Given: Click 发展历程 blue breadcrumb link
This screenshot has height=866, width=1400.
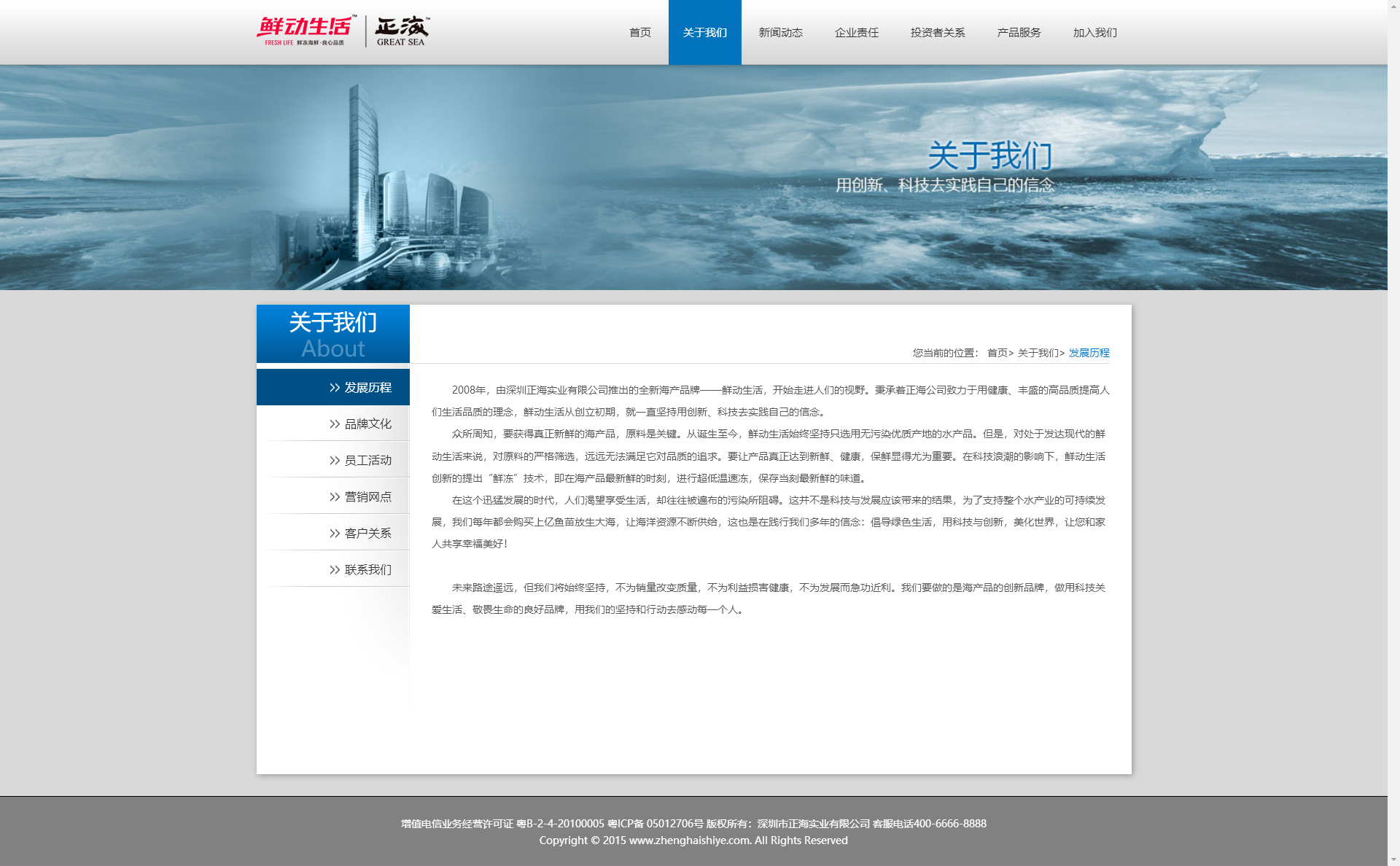Looking at the screenshot, I should 1089,353.
